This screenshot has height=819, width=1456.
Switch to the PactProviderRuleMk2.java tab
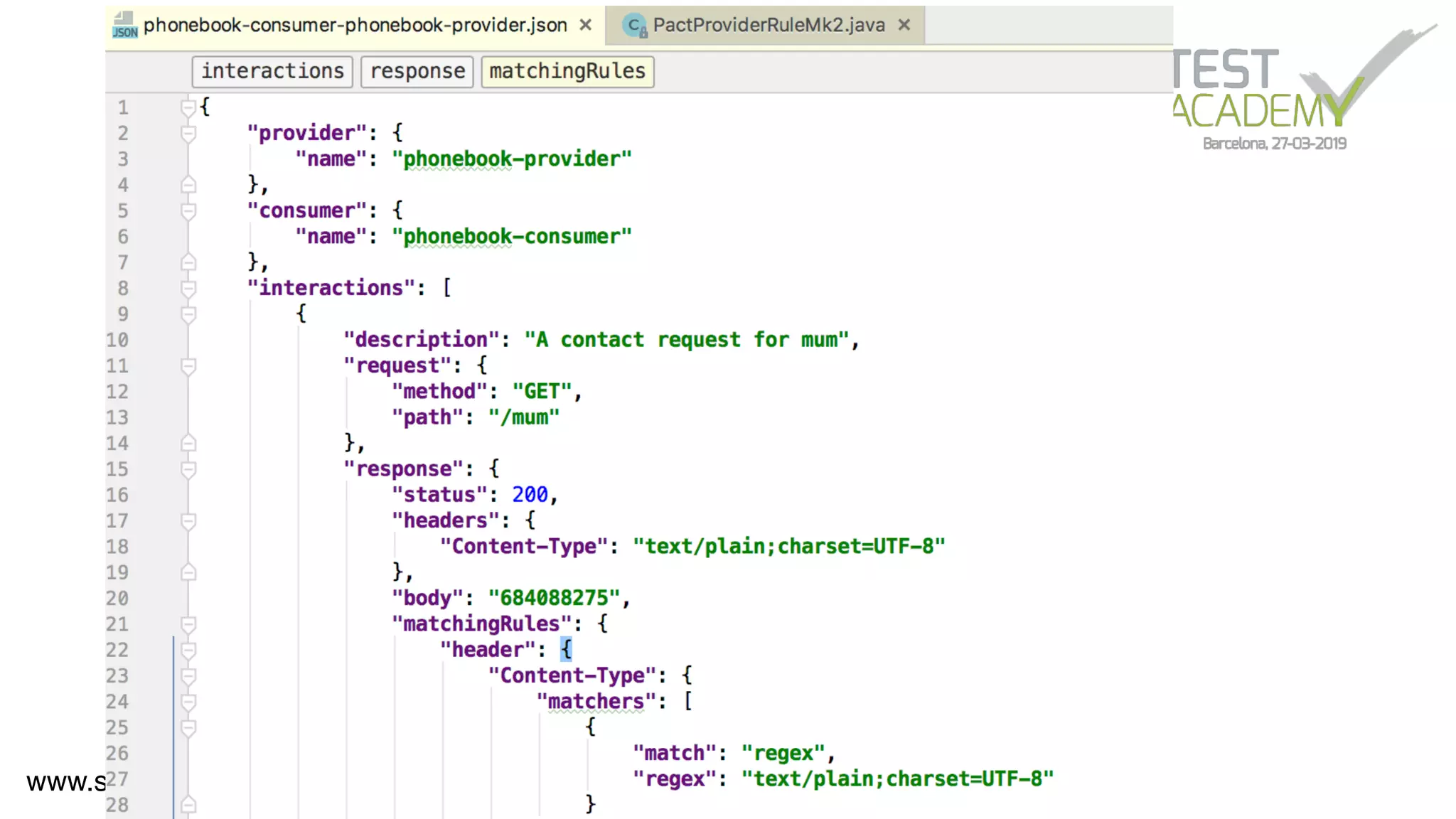(x=768, y=26)
